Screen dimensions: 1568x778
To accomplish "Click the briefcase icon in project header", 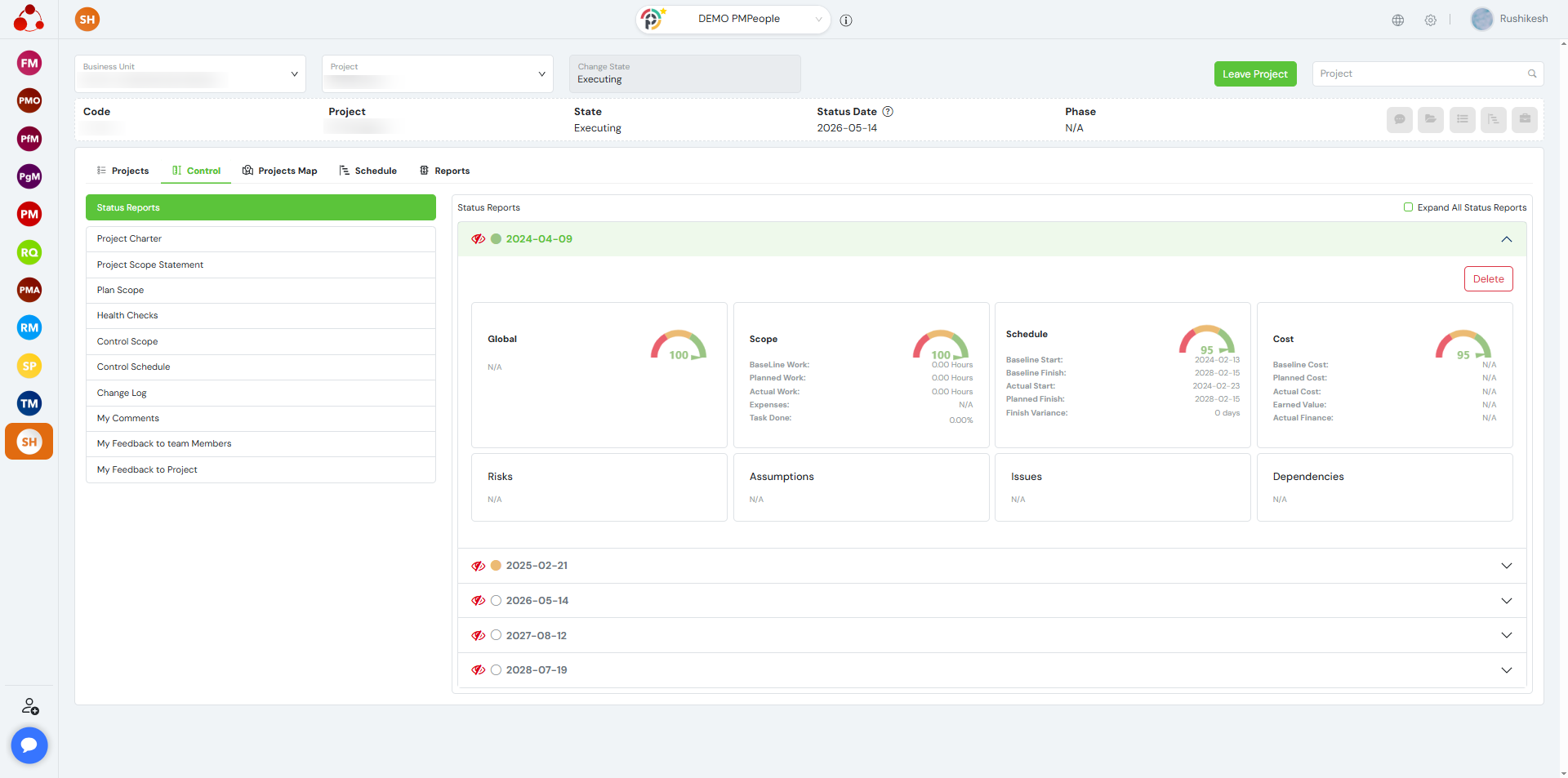I will [1524, 119].
